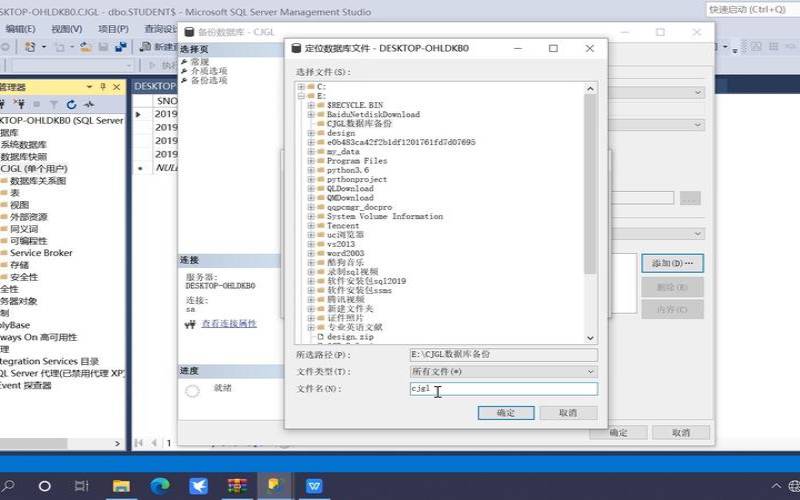Select the CJGL数据库备份 folder
The height and width of the screenshot is (500, 800).
[x=359, y=124]
